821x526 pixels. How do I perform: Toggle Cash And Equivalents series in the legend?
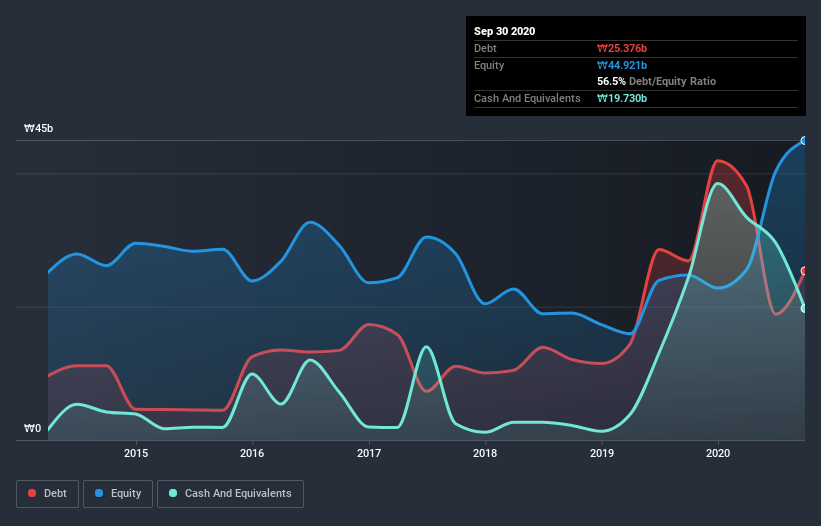(230, 494)
